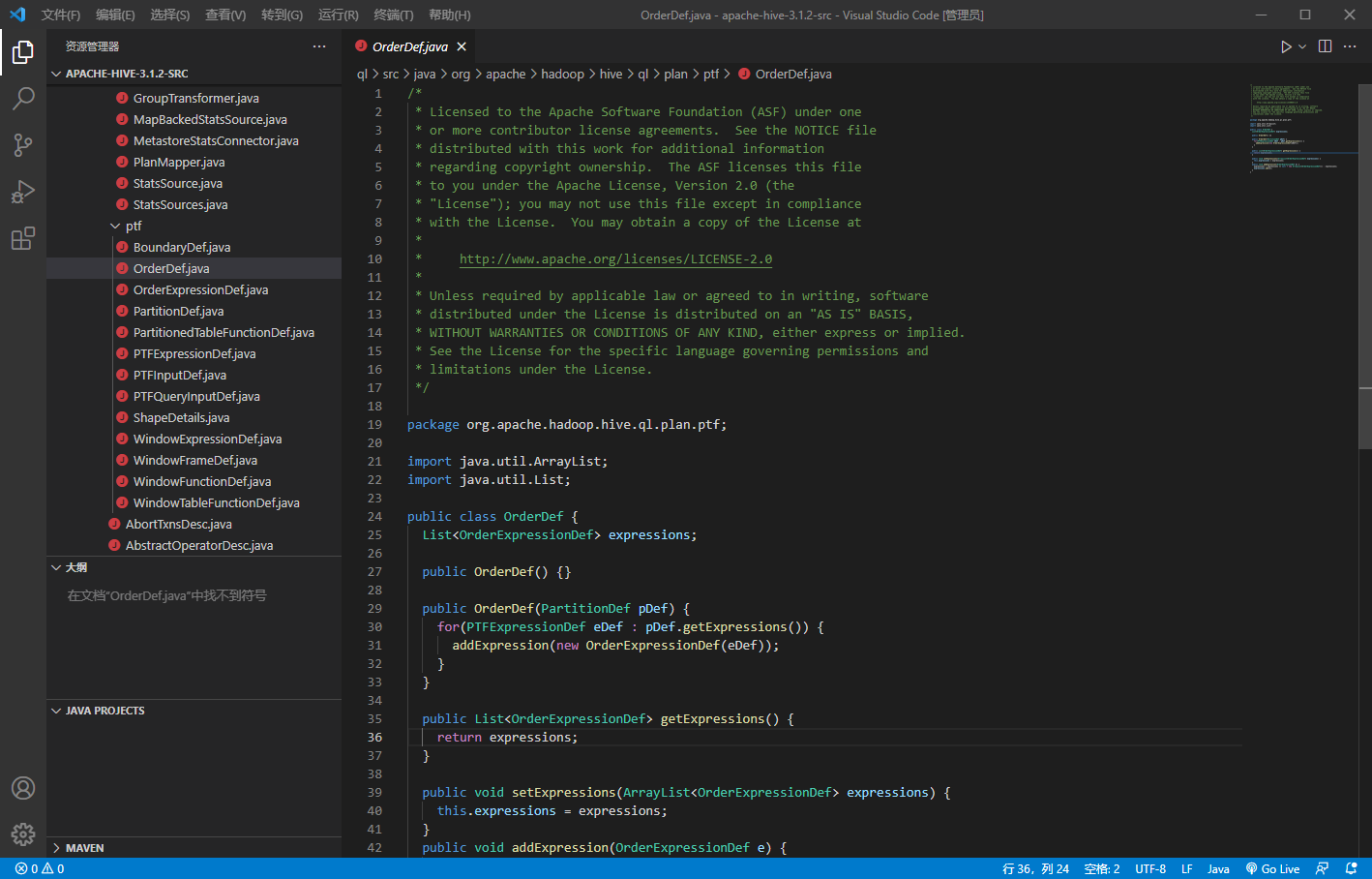
Task: Open ShapeDetails.java file
Action: [x=181, y=417]
